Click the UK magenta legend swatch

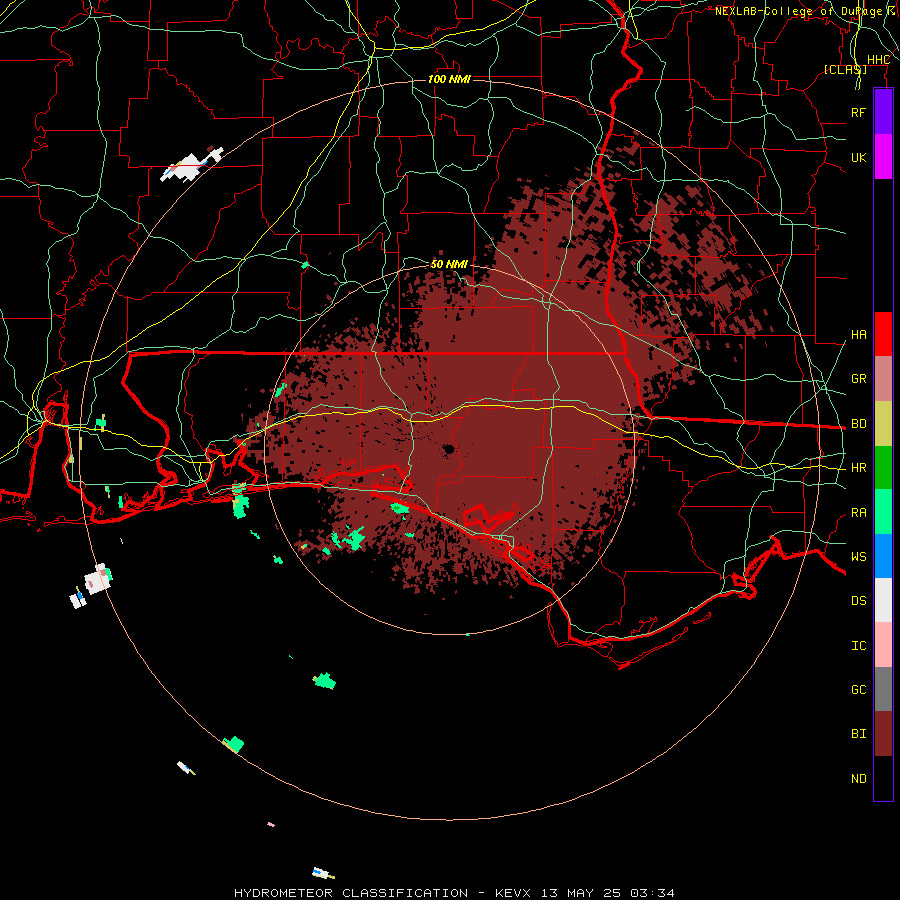(x=883, y=157)
